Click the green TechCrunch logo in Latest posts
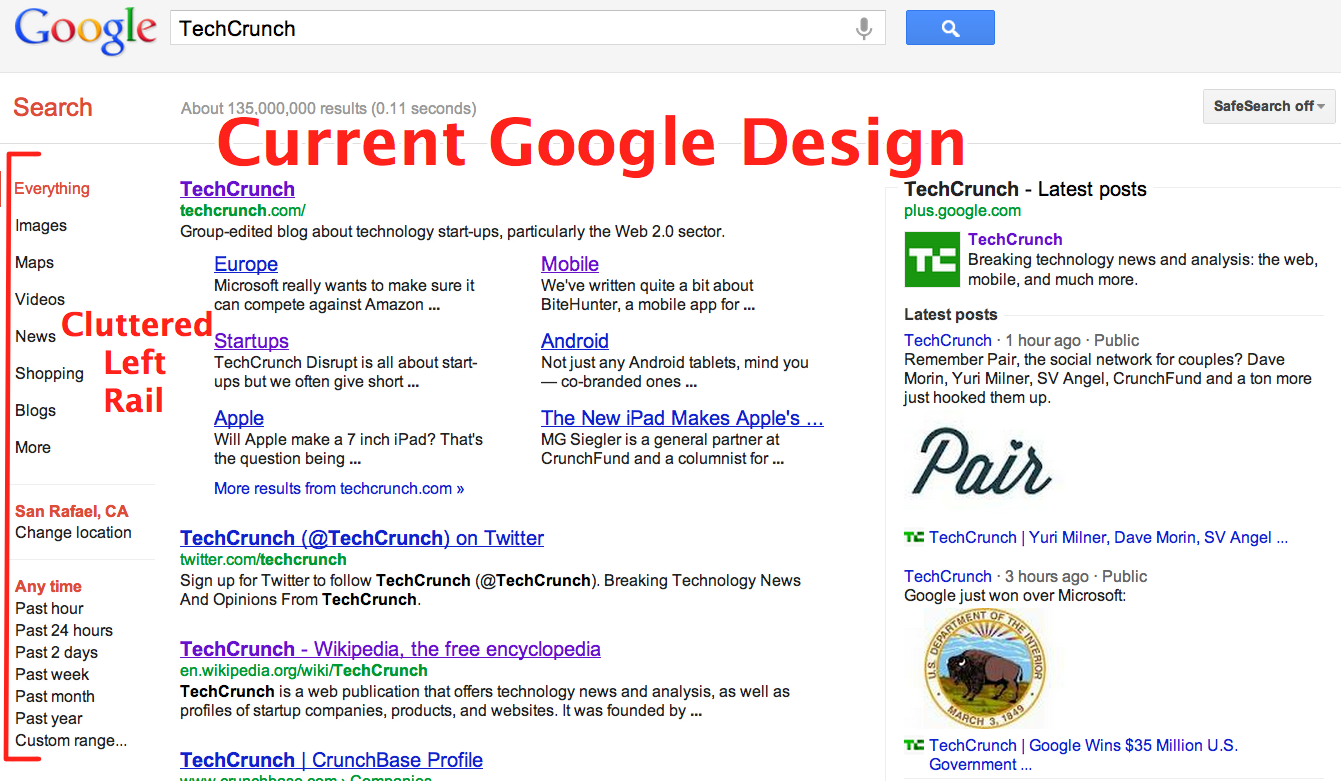This screenshot has width=1341, height=781. coord(931,259)
